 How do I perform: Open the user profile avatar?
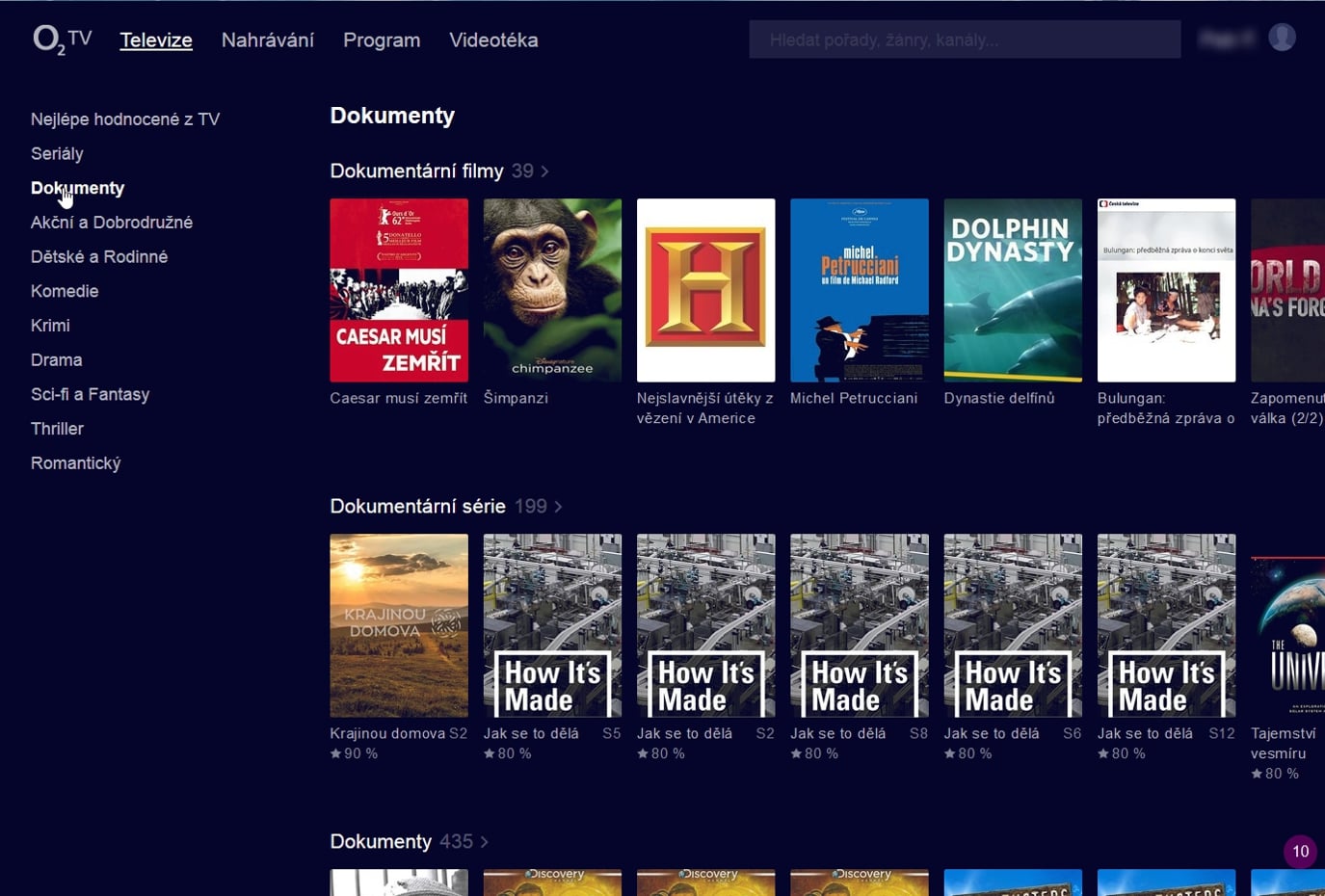[x=1282, y=38]
